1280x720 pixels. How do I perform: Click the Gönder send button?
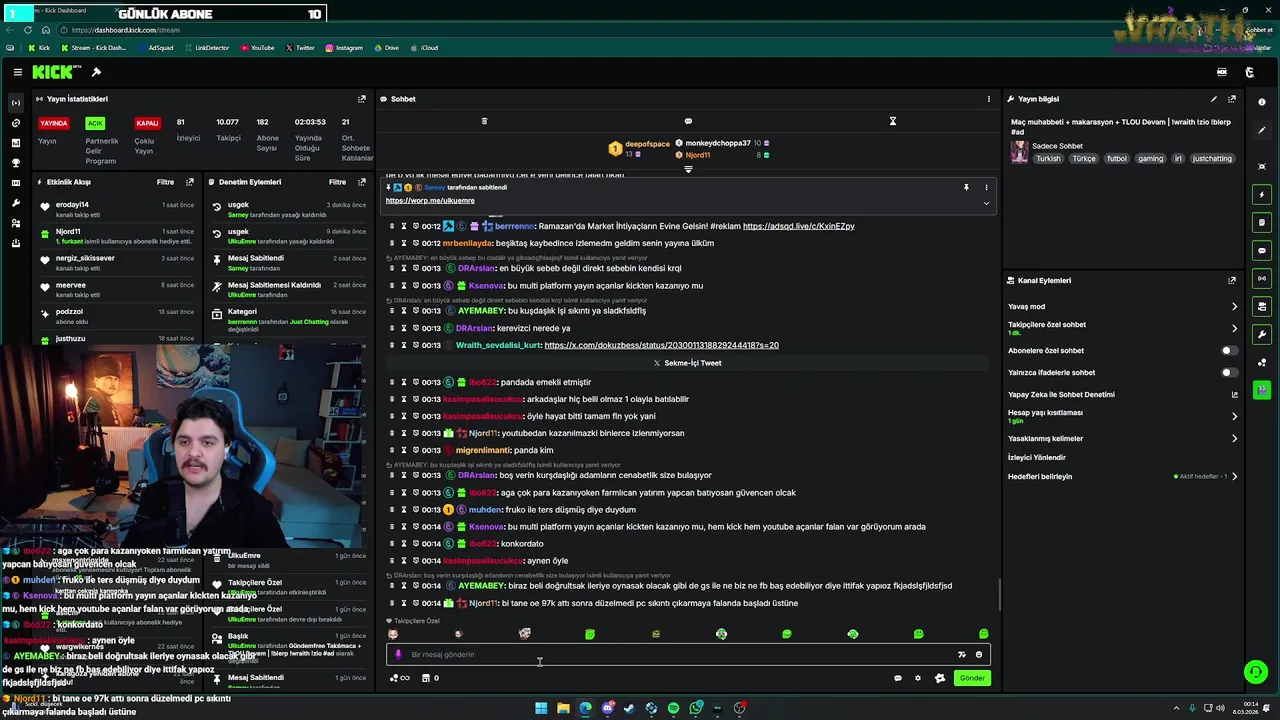pyautogui.click(x=972, y=678)
